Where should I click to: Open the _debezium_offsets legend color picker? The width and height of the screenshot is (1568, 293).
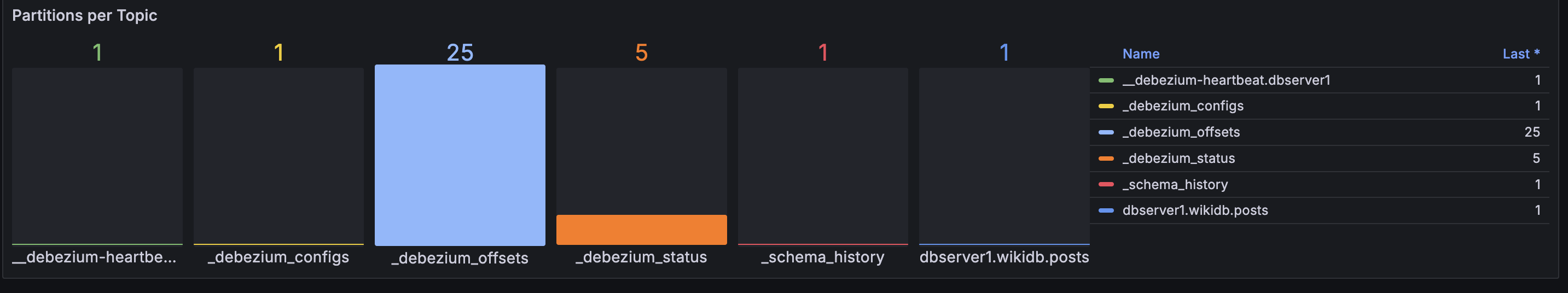click(x=1106, y=132)
